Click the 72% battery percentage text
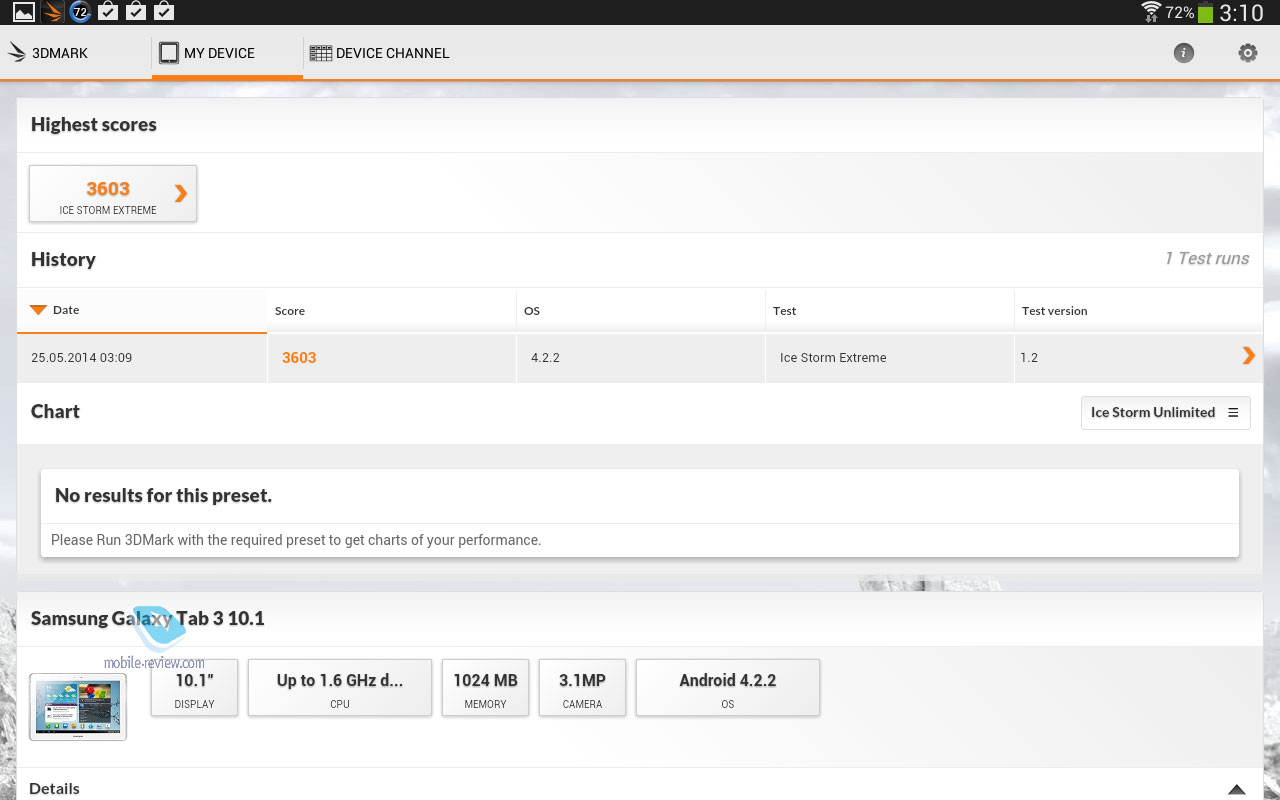 click(1180, 13)
